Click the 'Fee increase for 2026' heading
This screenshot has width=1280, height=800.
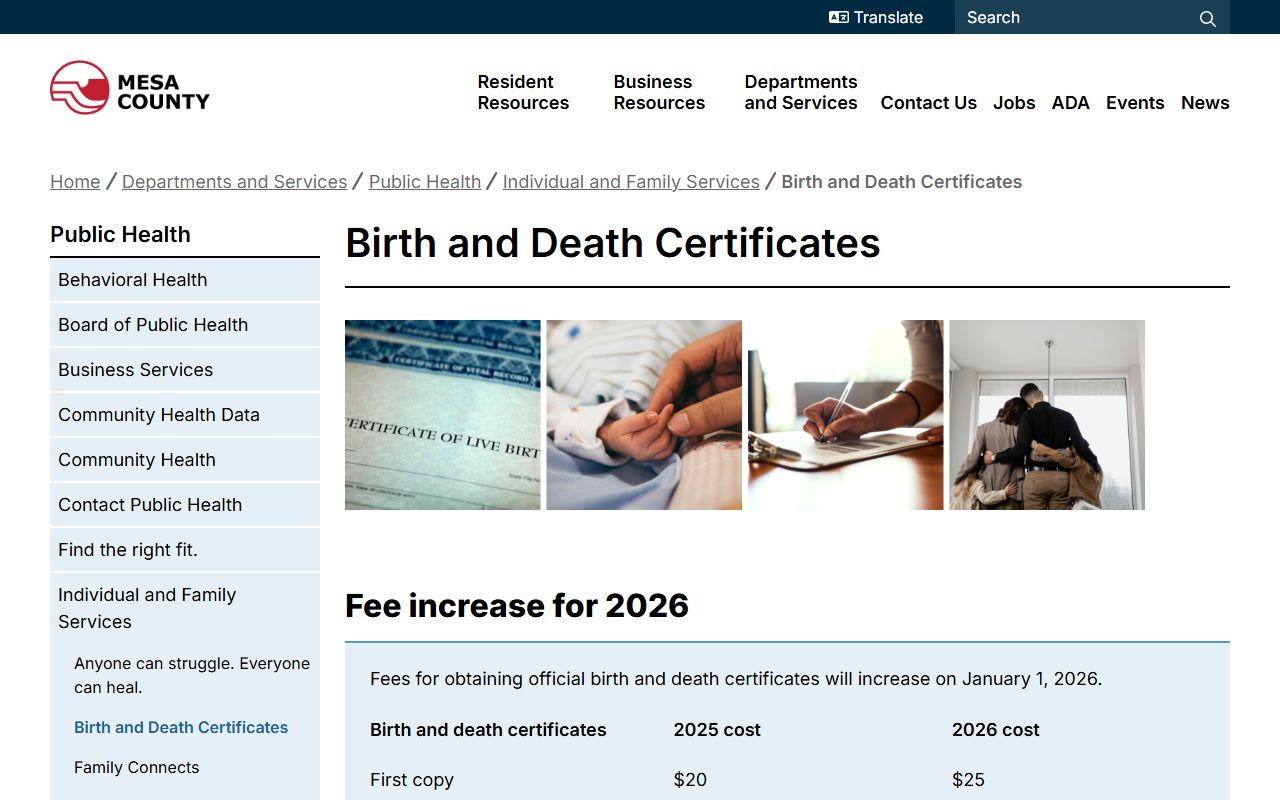click(x=517, y=605)
